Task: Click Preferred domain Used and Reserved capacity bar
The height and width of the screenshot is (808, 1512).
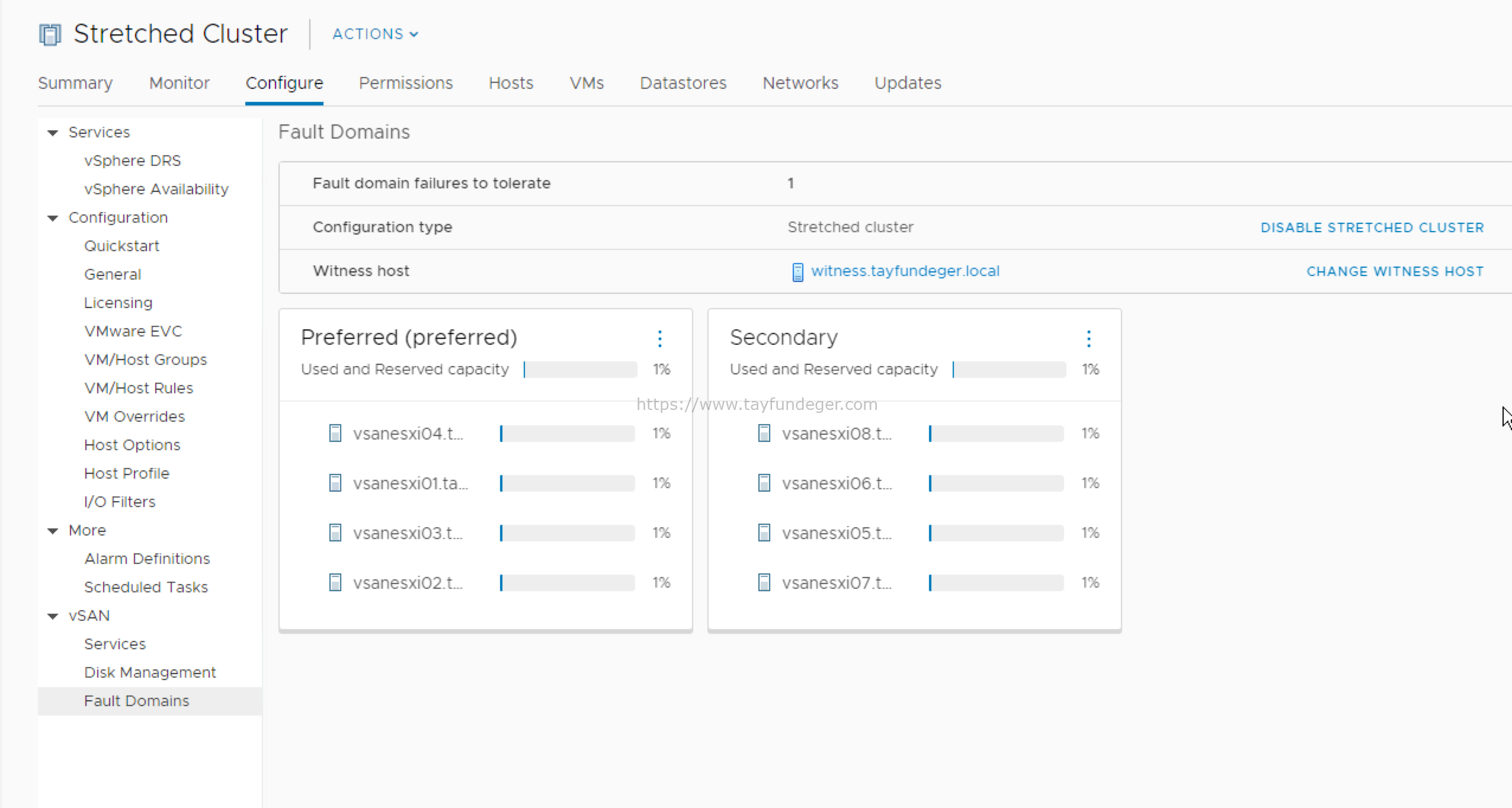Action: click(581, 370)
